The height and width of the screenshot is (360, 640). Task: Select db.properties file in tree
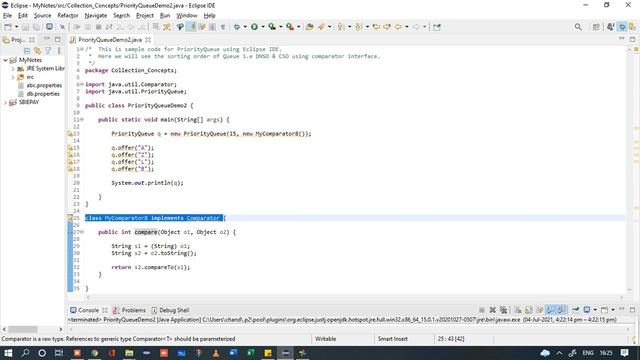(39, 94)
